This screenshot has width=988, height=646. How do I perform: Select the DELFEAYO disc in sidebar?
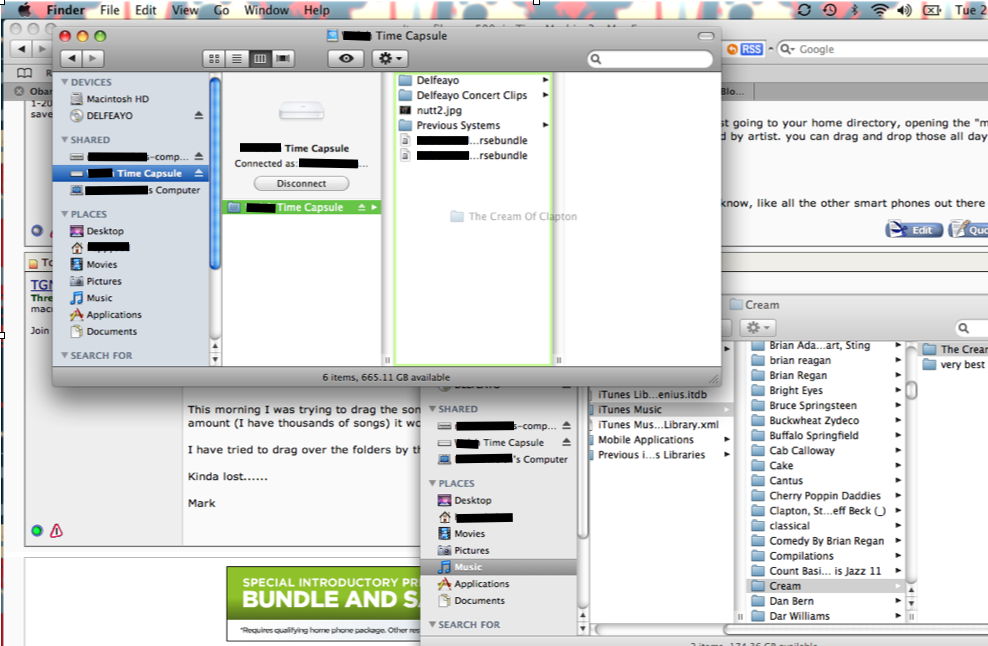pyautogui.click(x=110, y=115)
